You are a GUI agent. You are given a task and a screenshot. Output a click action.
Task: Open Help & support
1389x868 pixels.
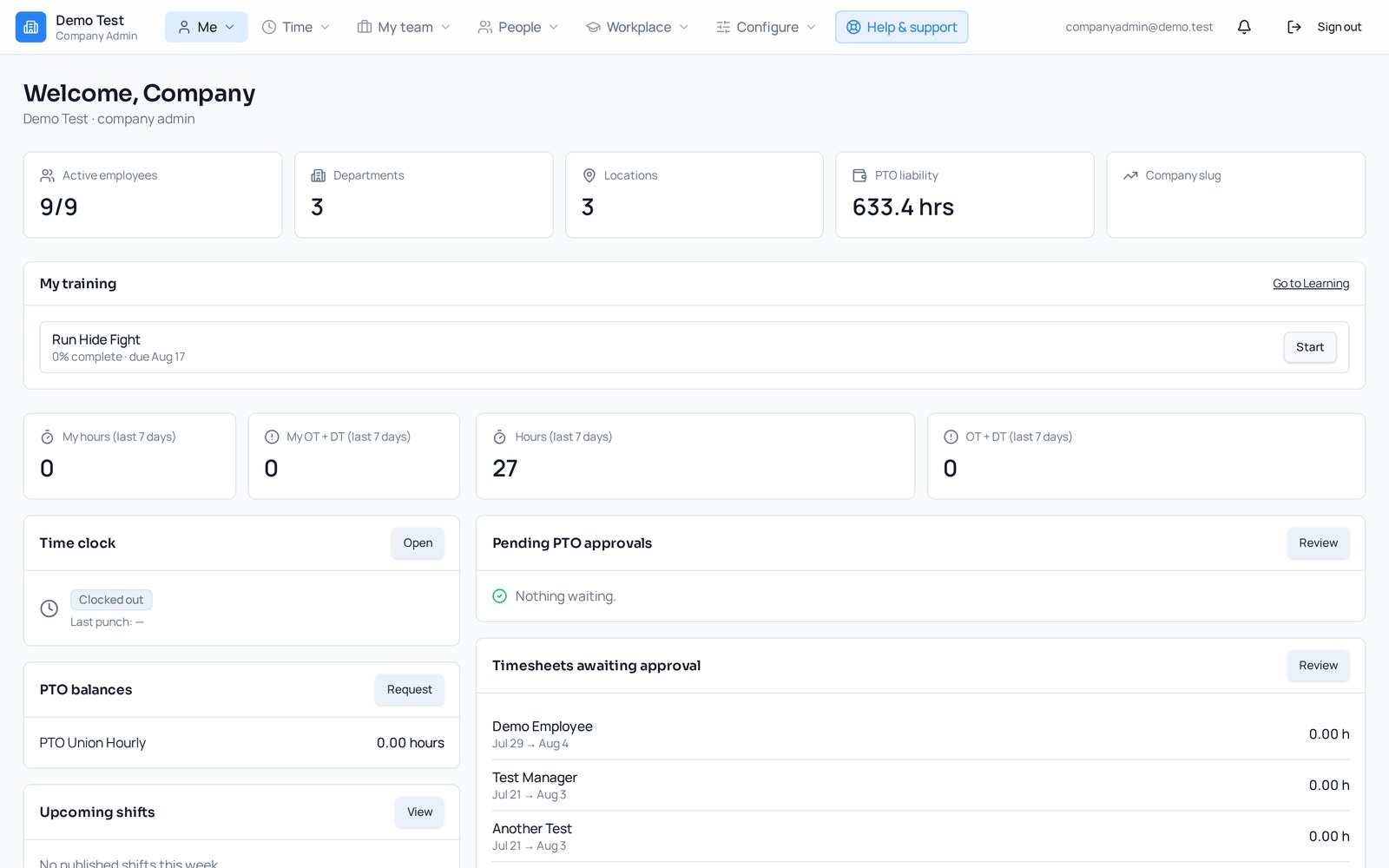click(x=902, y=27)
